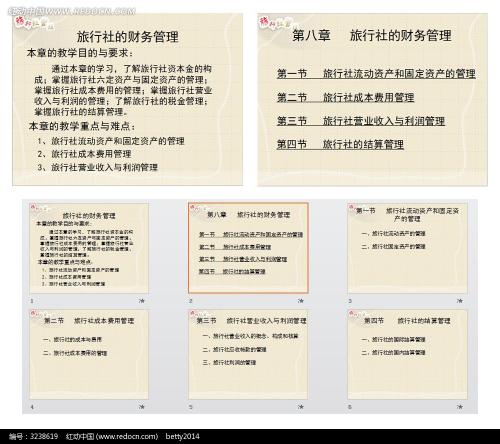Click 第一节 link in slide 2 thumbnail
The image size is (500, 444).
click(251, 235)
